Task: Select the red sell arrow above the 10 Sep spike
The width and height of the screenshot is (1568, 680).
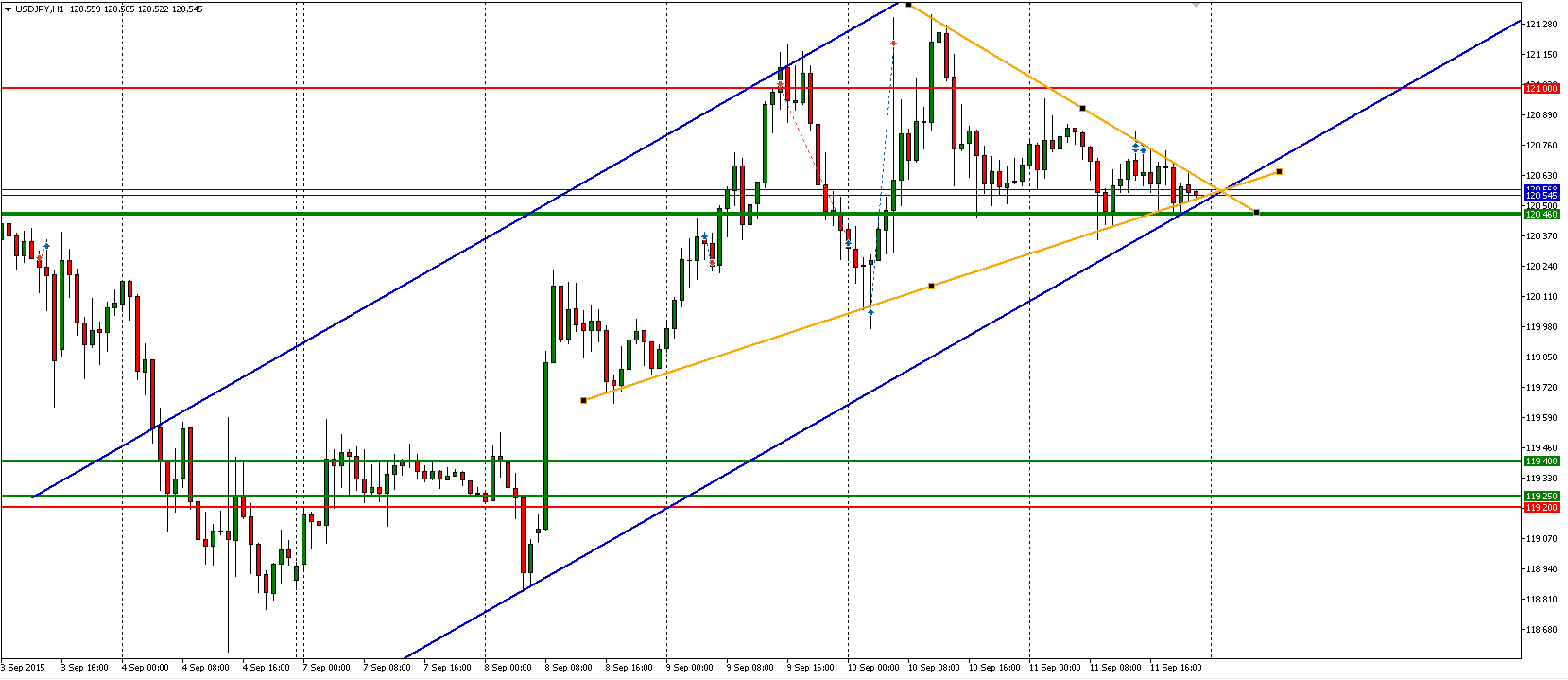Action: 893,43
